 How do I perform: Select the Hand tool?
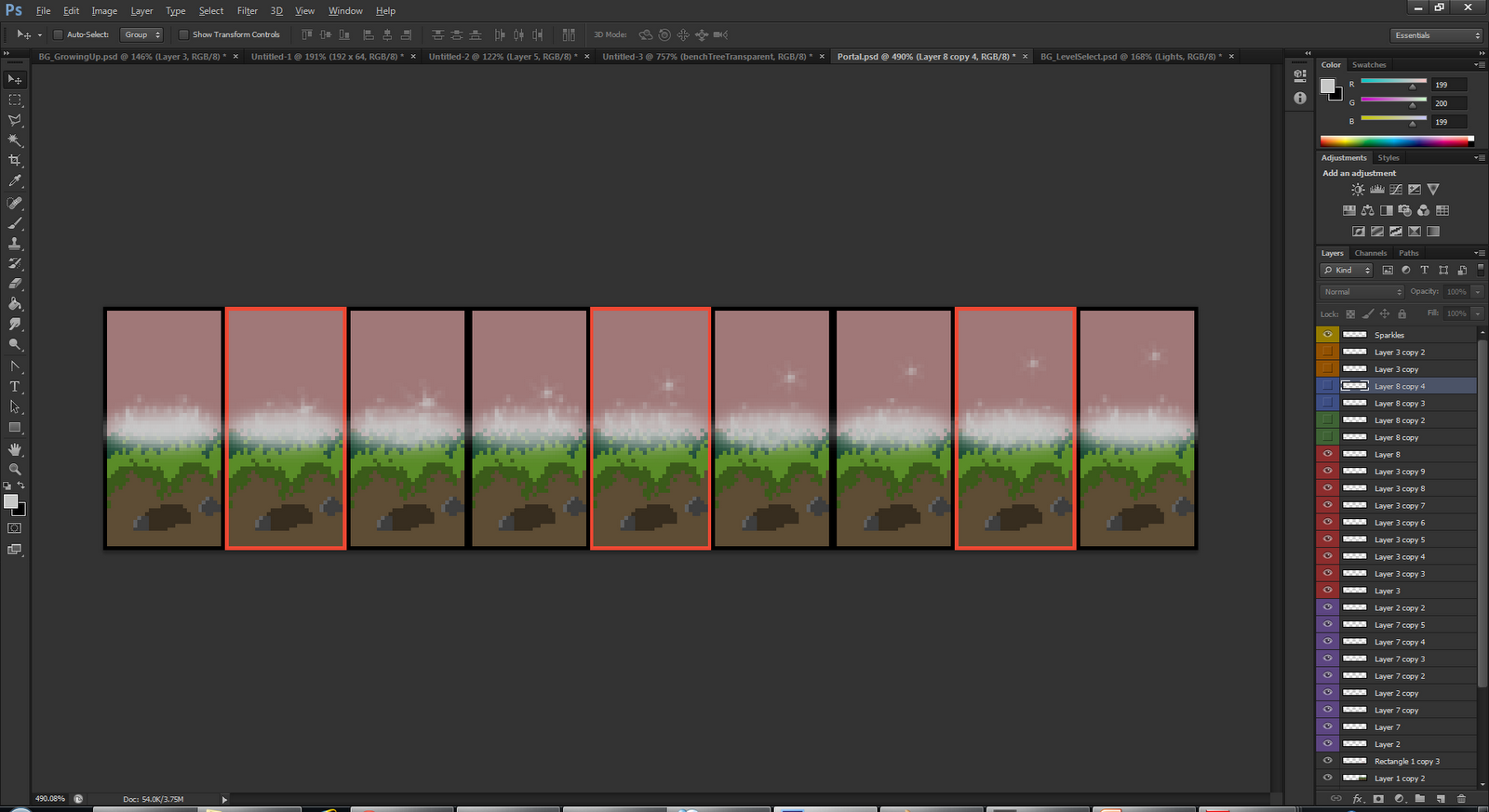[15, 449]
